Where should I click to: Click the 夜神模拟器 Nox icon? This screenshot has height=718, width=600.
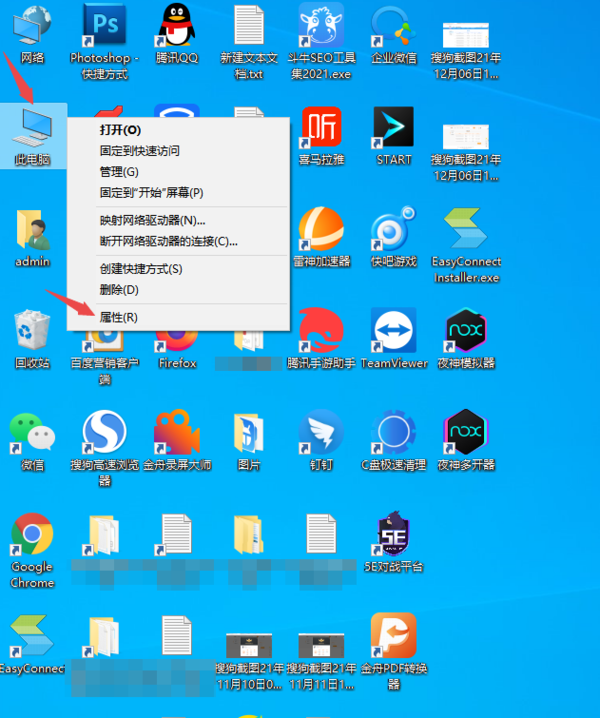click(x=465, y=330)
